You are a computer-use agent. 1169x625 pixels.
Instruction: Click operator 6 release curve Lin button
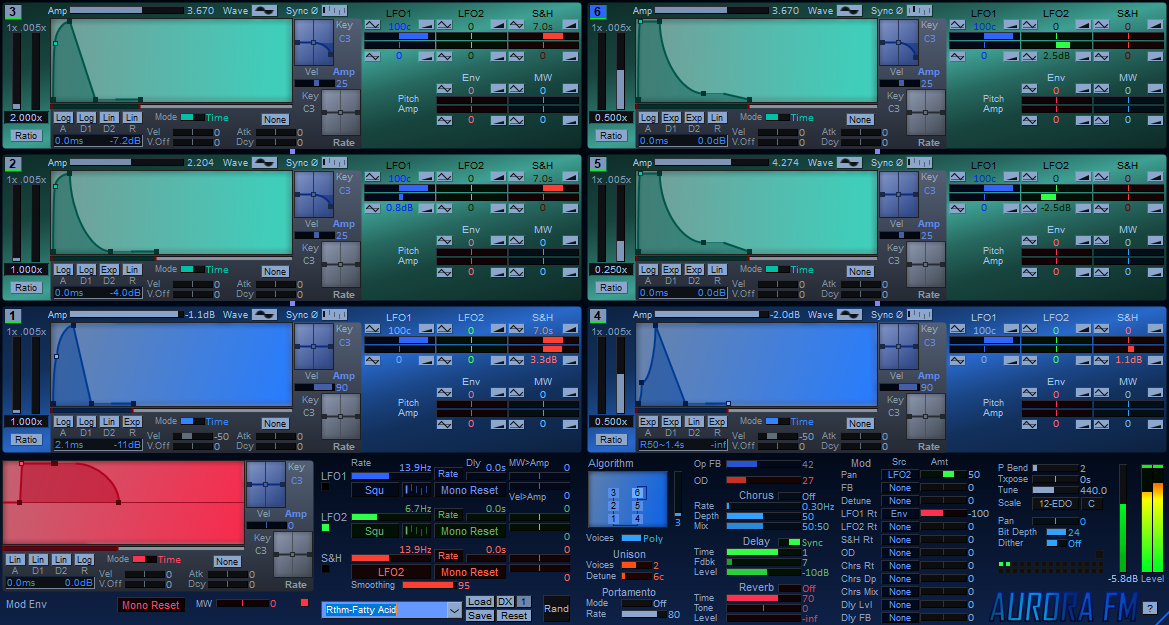(x=717, y=118)
